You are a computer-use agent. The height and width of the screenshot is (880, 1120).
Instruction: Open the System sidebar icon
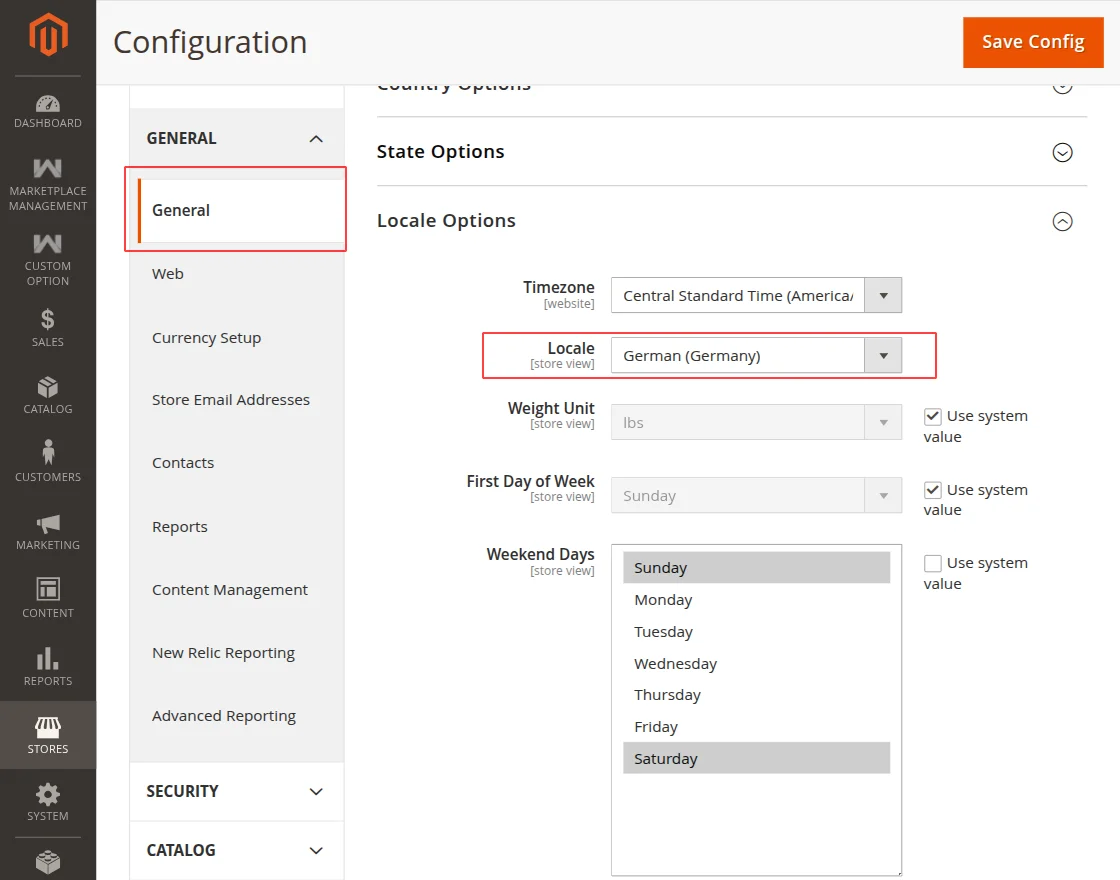tap(47, 800)
